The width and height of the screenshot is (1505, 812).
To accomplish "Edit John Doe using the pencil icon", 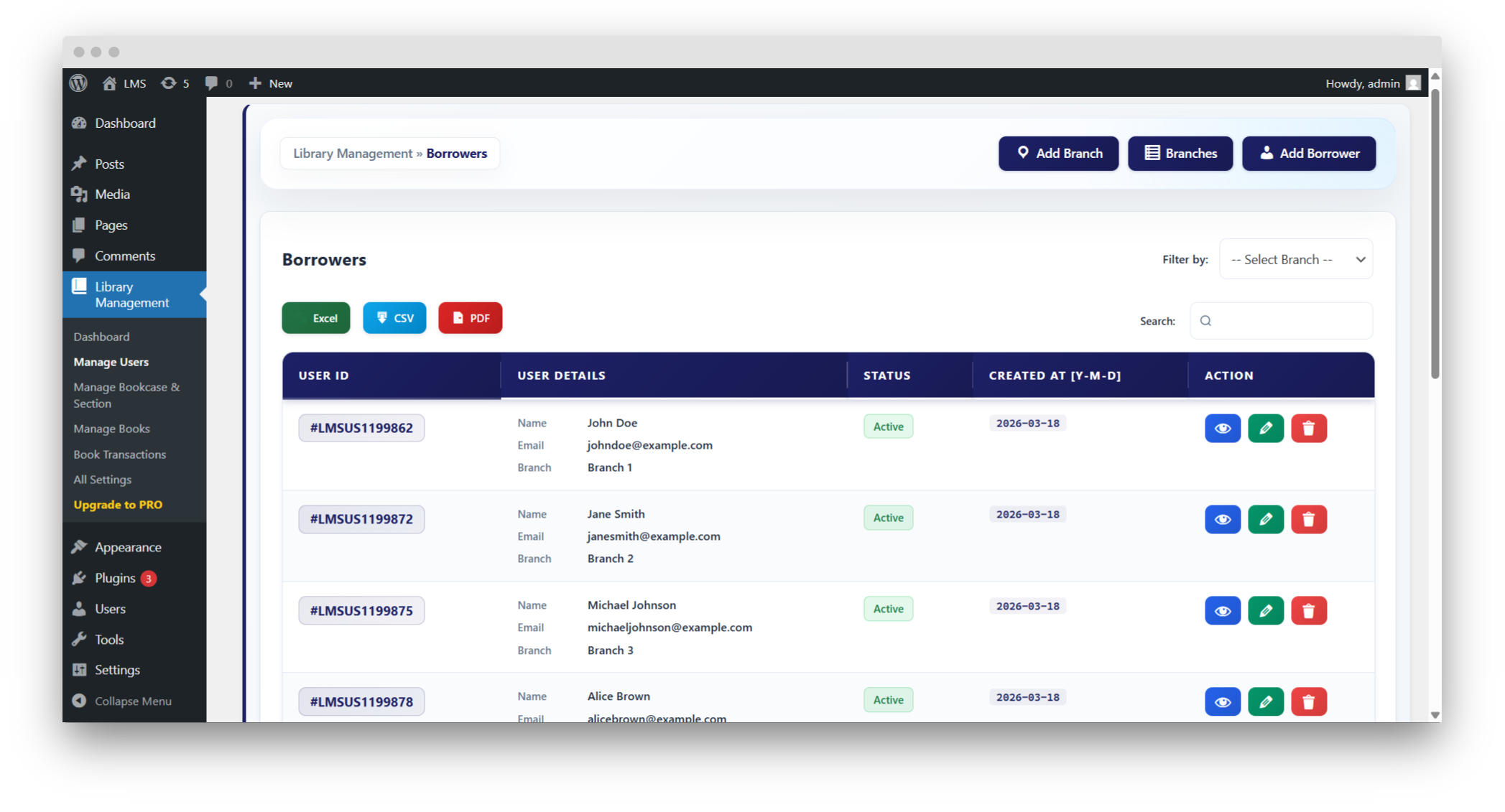I will (1265, 429).
